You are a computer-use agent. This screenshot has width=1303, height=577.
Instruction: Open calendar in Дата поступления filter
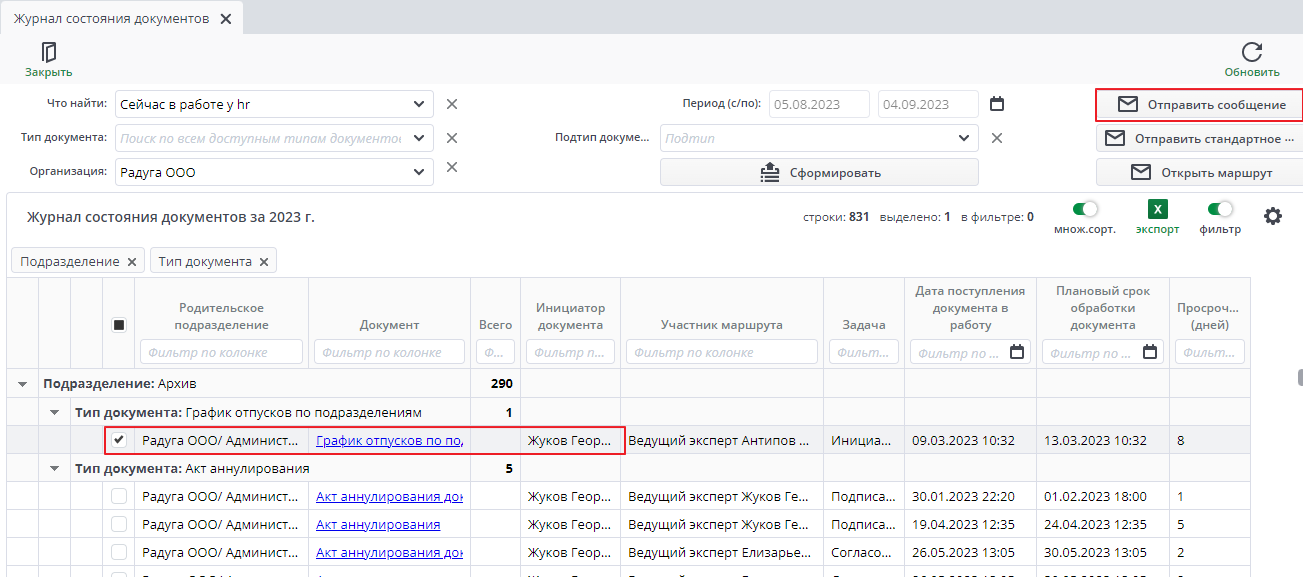click(1017, 352)
